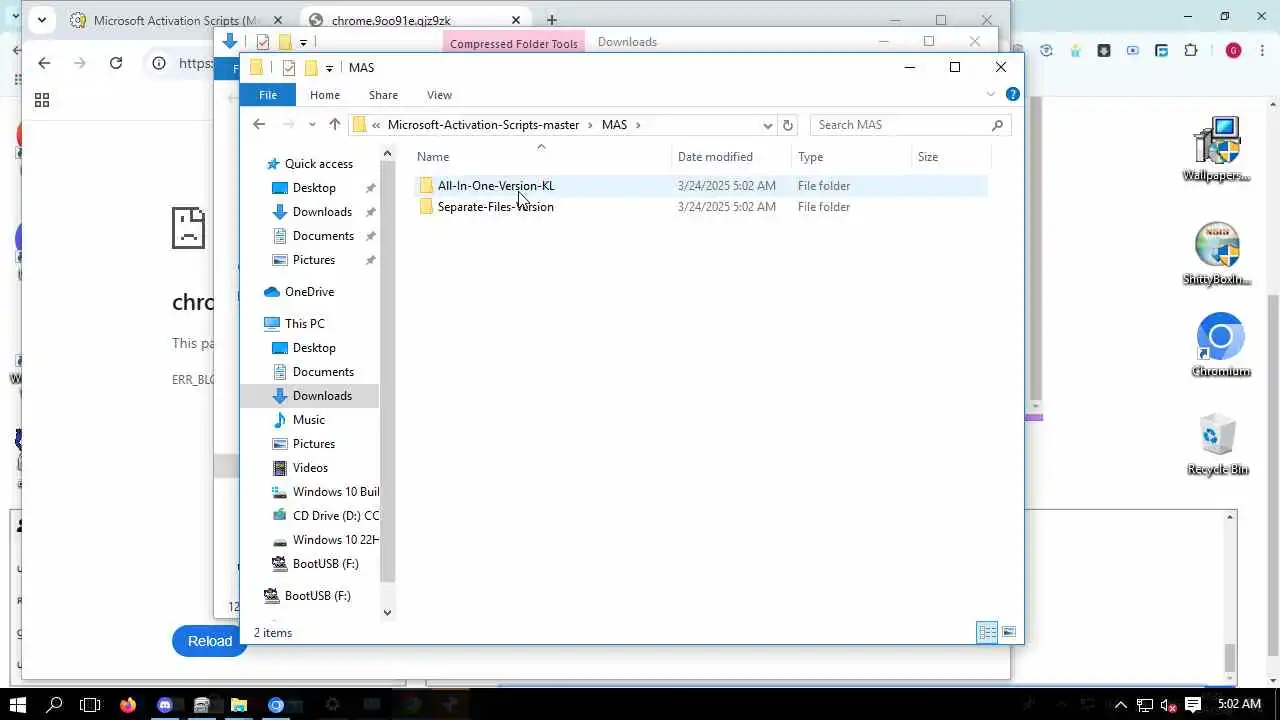Go up one folder level with the Up arrow
Screen dimensions: 1280x720
335,125
